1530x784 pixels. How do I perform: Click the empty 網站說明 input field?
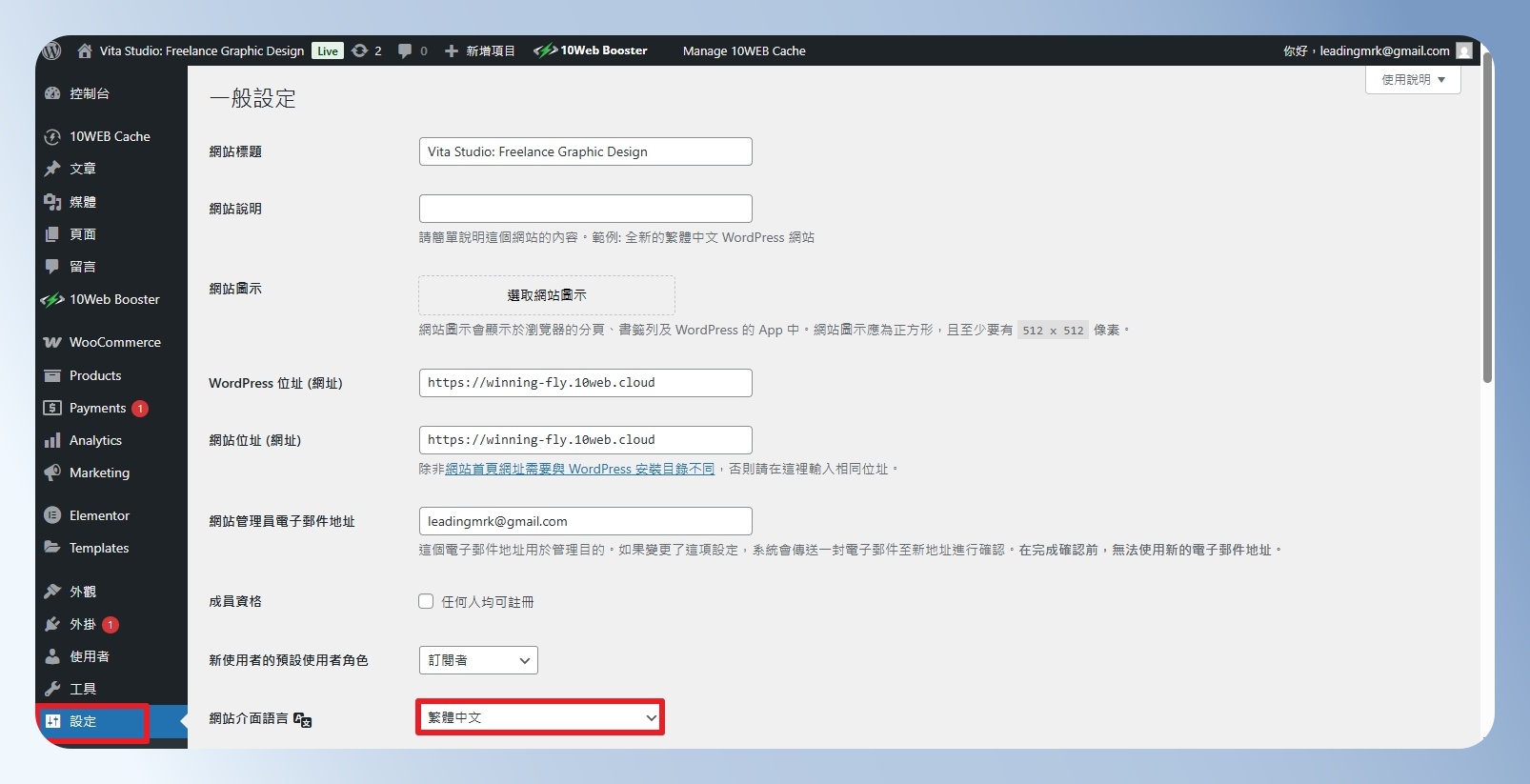pyautogui.click(x=585, y=209)
